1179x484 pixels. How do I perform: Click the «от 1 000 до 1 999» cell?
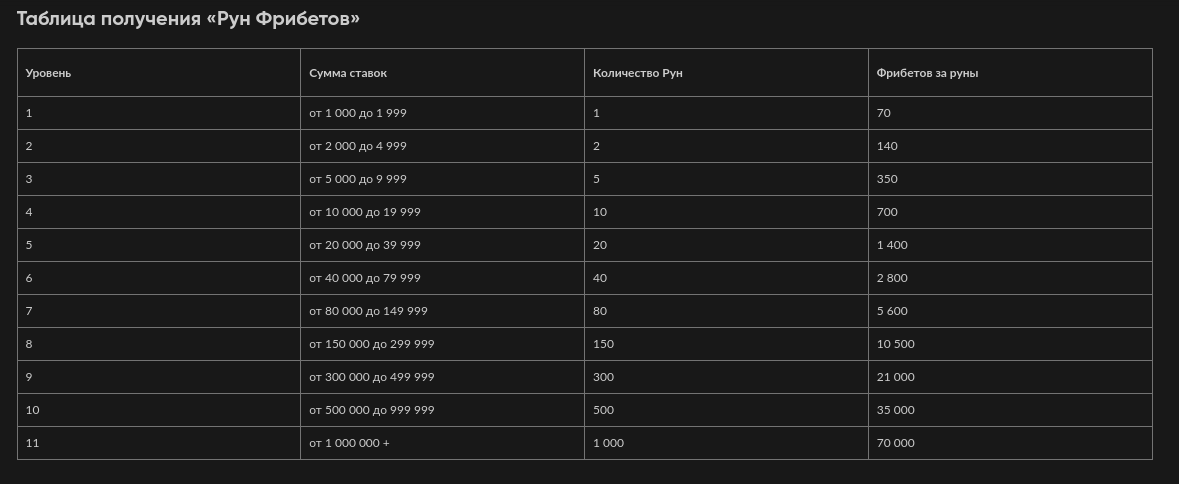click(358, 113)
